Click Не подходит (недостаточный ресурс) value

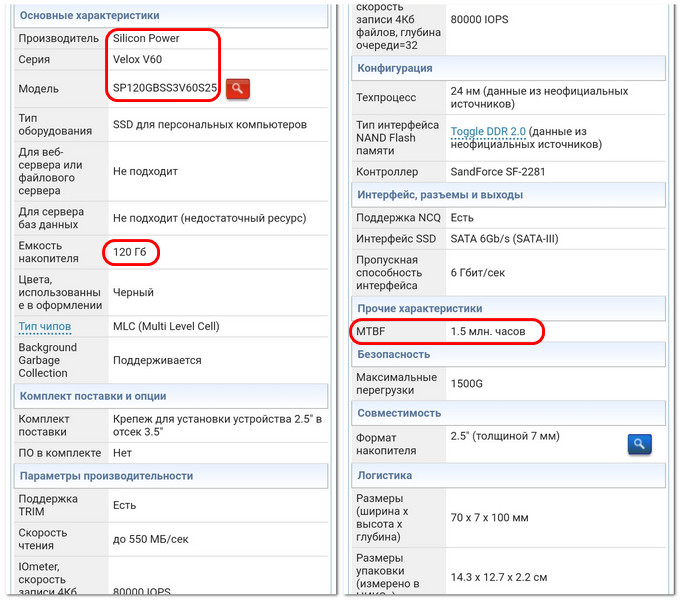[x=209, y=218]
